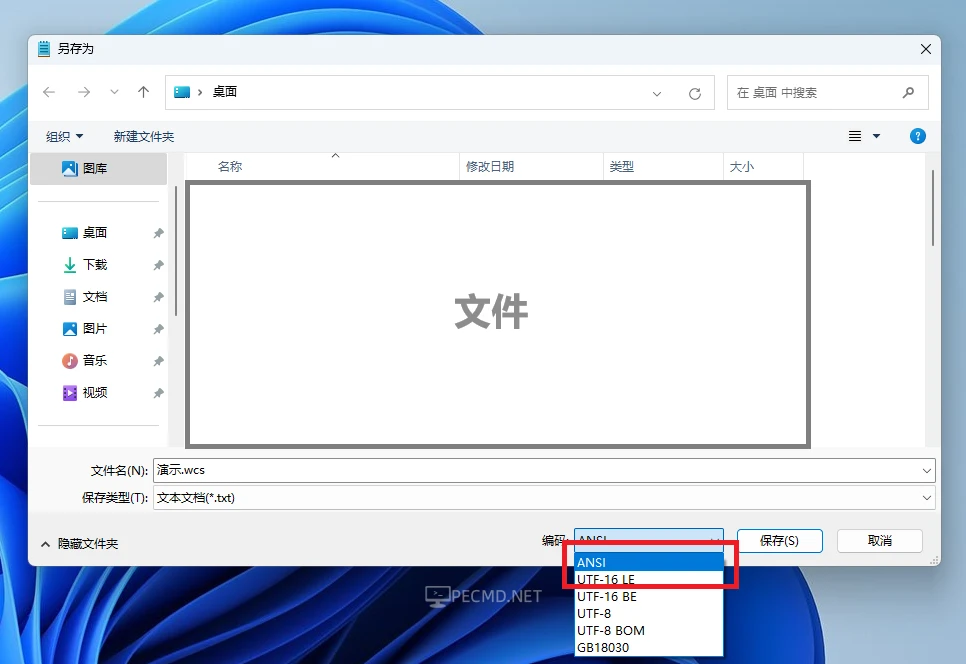
Task: Open the 组织 menu
Action: coord(64,137)
